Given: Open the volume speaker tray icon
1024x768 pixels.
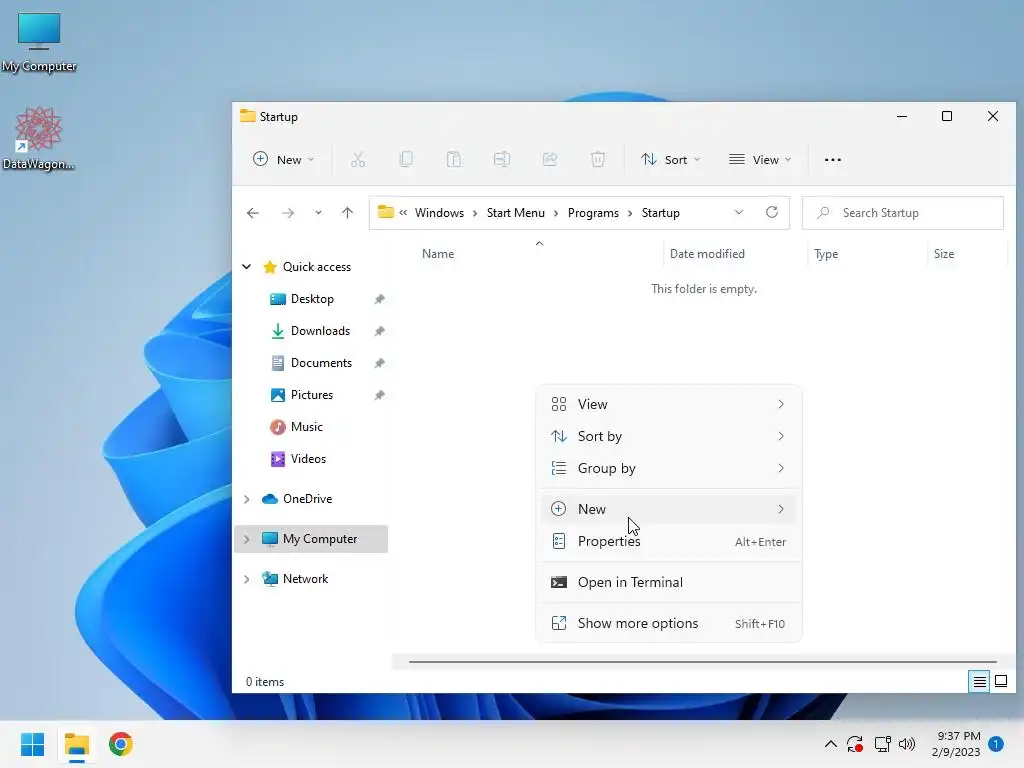Looking at the screenshot, I should click(907, 744).
